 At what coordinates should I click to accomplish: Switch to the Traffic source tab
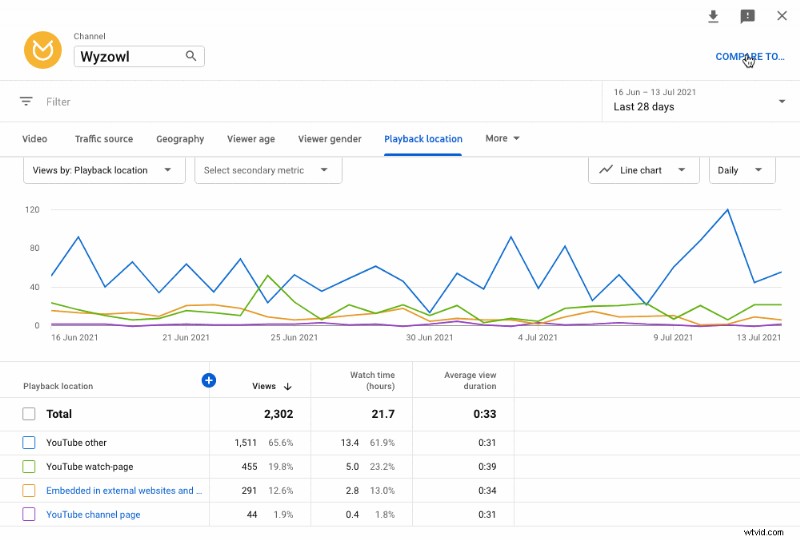pyautogui.click(x=104, y=139)
